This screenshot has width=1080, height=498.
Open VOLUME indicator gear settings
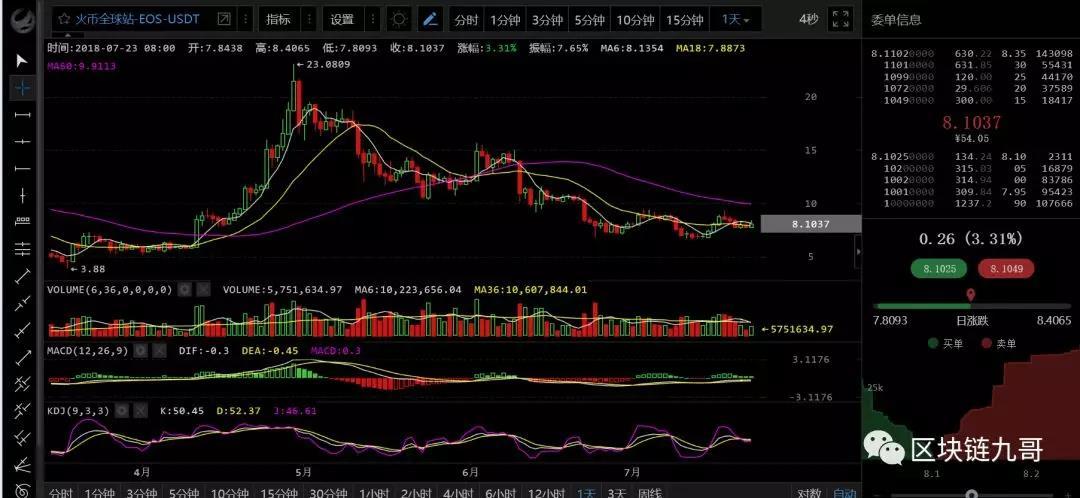click(184, 290)
